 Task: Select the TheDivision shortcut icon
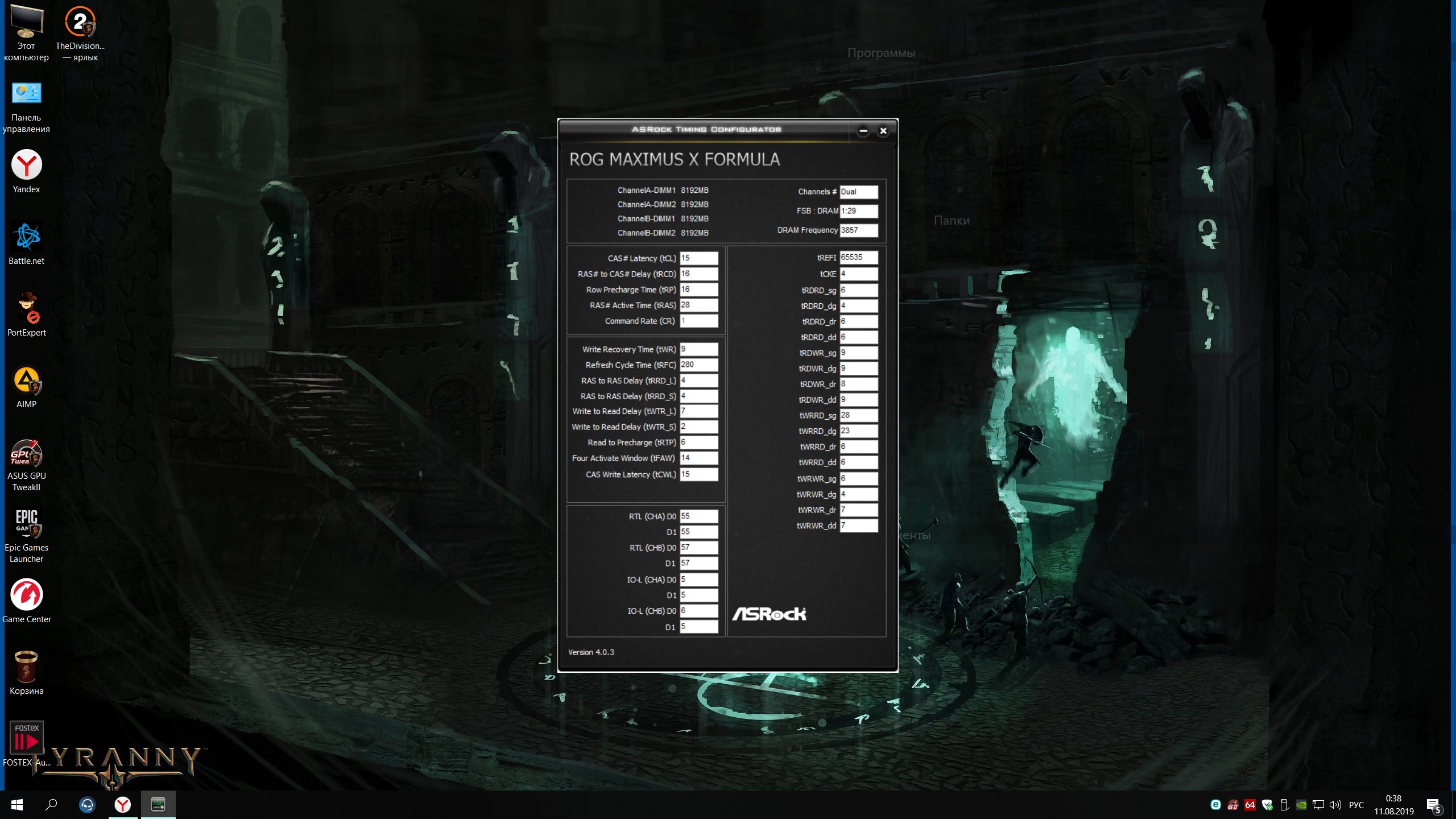[x=80, y=23]
